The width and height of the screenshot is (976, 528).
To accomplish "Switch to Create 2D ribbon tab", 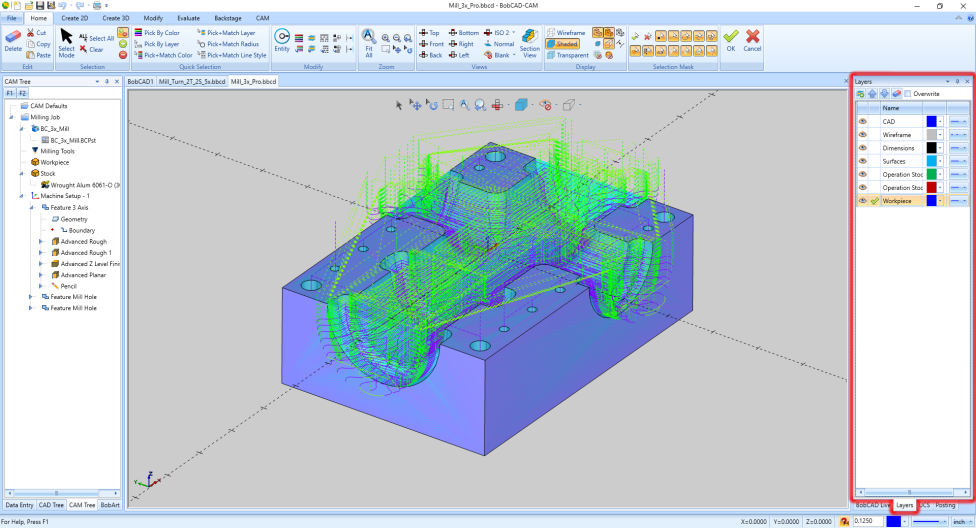I will coord(74,18).
